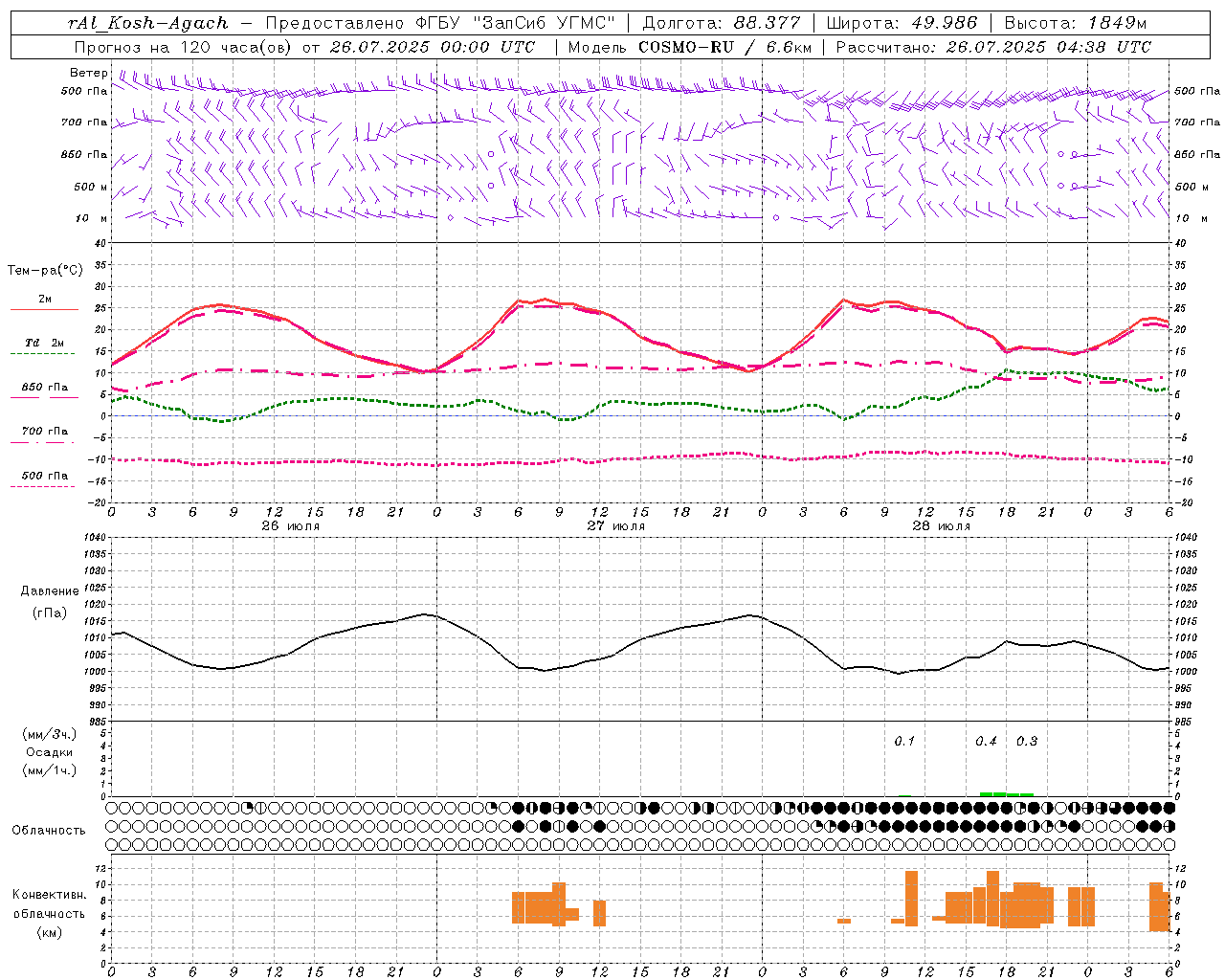
Task: Click the dash-dot line sample under 700 гПа legend
Action: 44,442
